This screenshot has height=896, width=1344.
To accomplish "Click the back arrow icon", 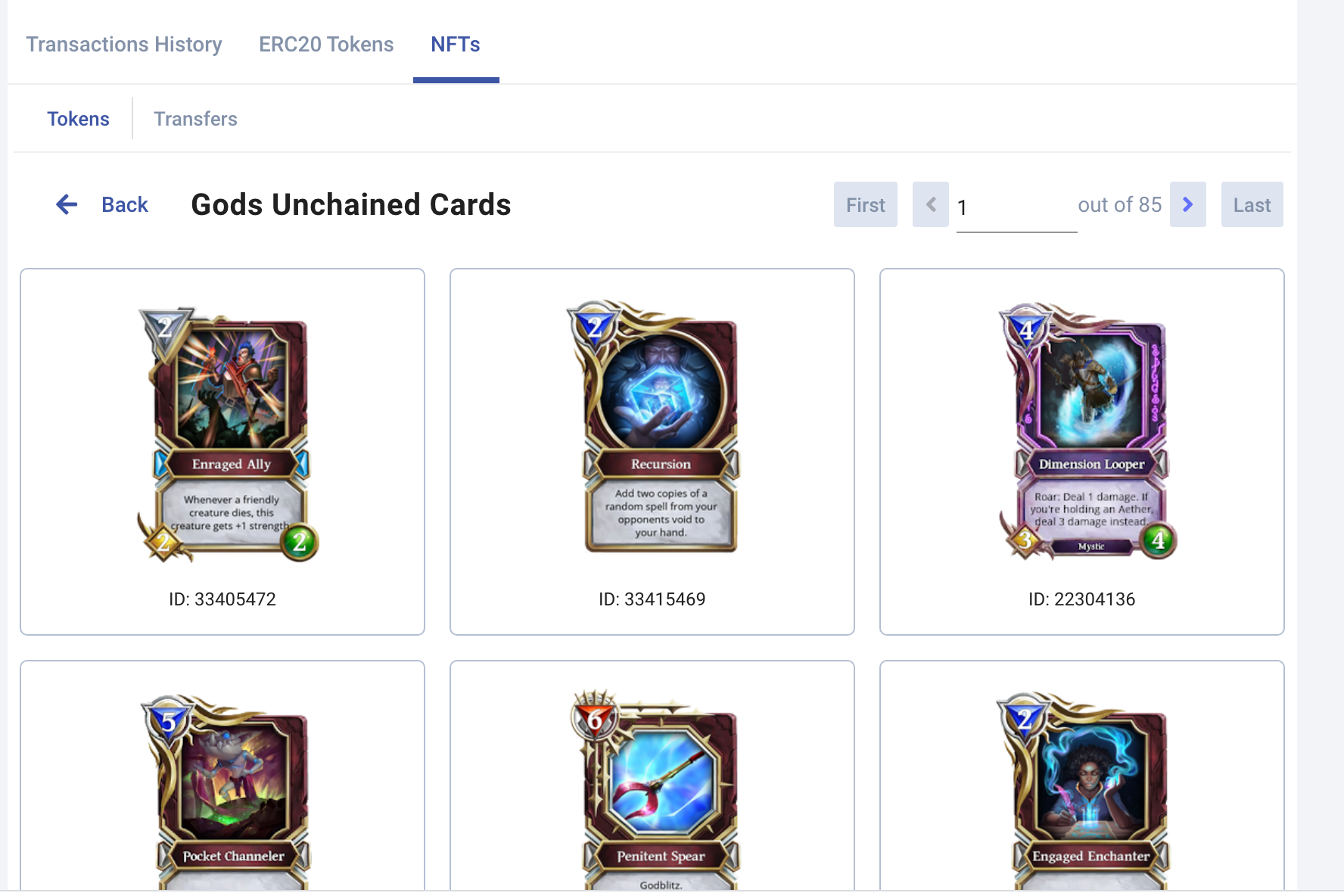I will [x=67, y=204].
